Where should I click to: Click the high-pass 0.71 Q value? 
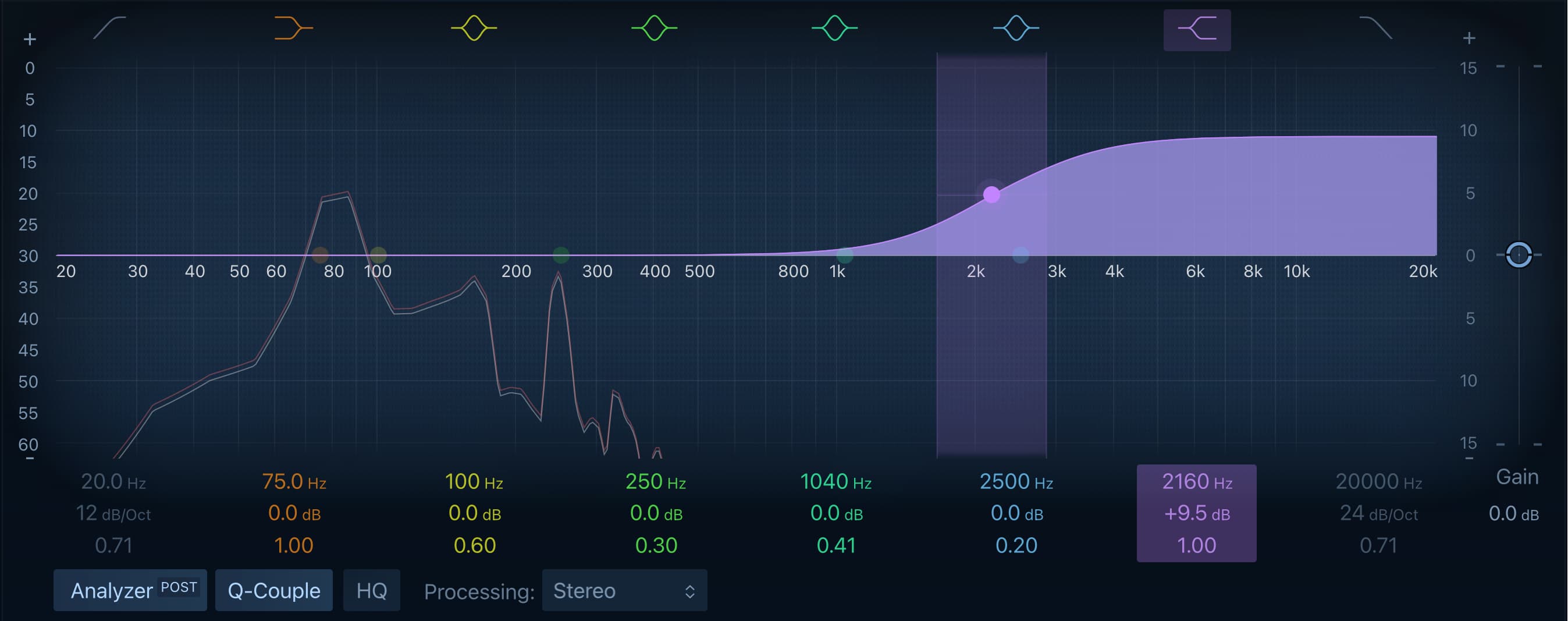(x=113, y=545)
